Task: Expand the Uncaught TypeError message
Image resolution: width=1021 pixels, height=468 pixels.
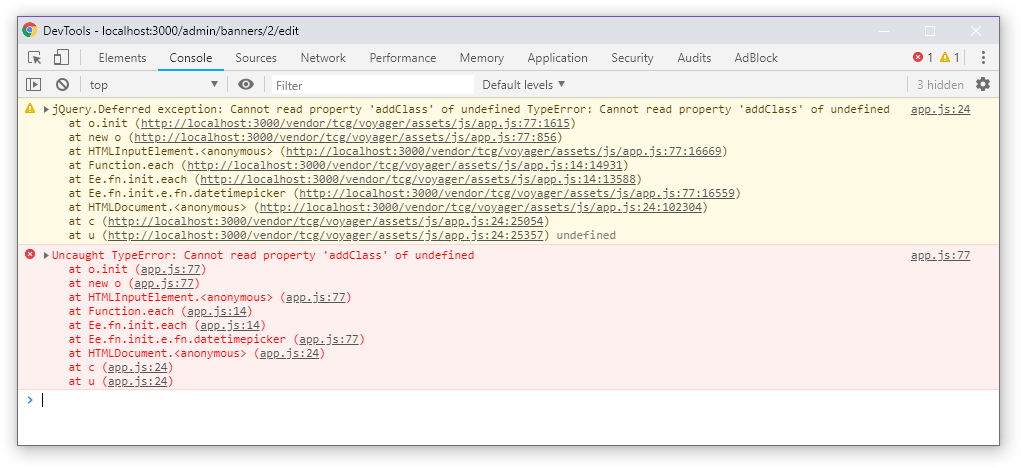Action: click(46, 255)
